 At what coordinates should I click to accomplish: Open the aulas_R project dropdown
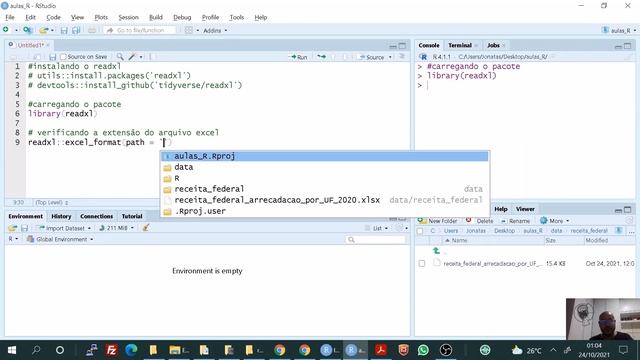619,31
